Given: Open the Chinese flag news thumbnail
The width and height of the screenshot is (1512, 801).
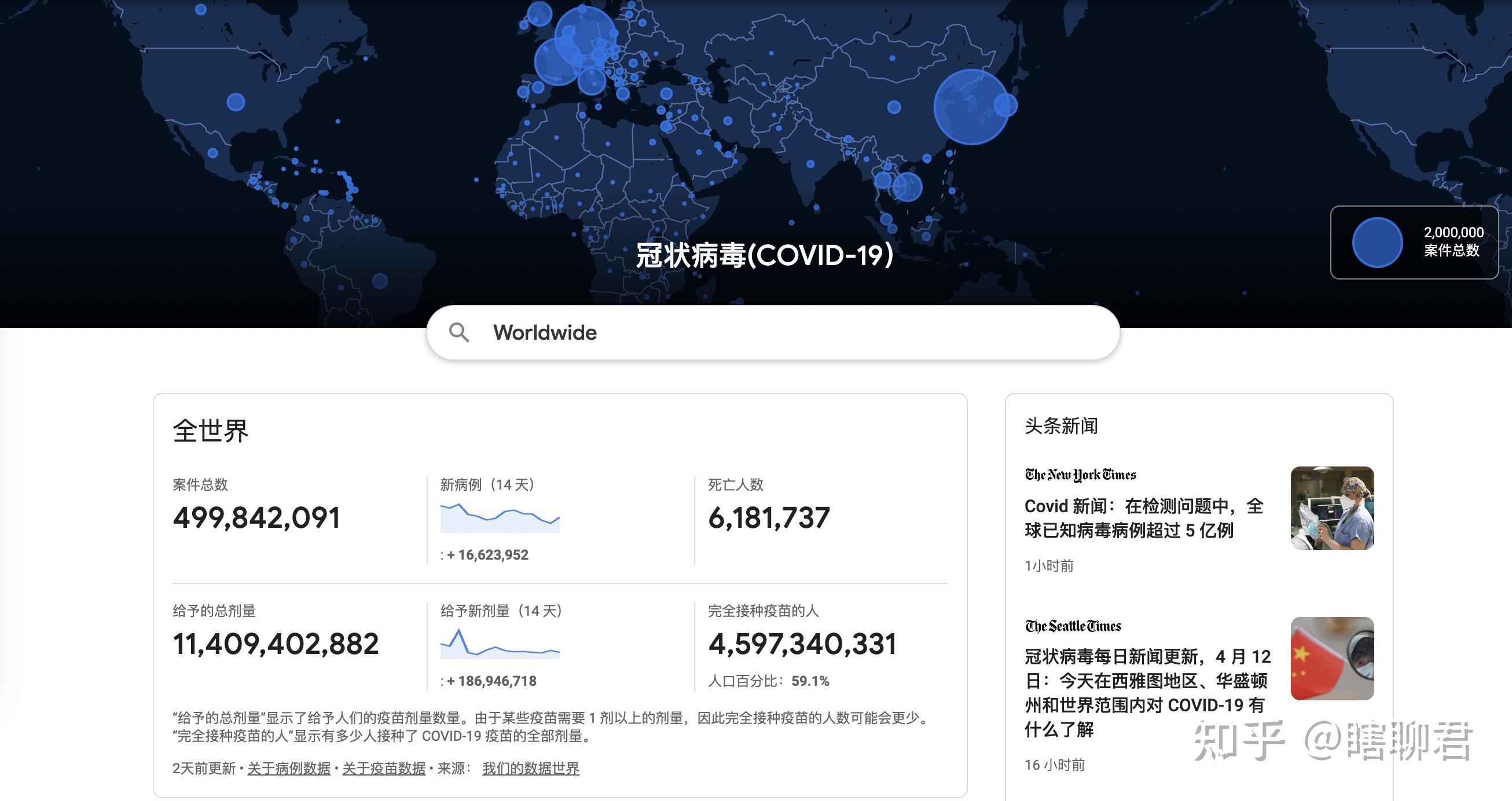Looking at the screenshot, I should pyautogui.click(x=1332, y=659).
